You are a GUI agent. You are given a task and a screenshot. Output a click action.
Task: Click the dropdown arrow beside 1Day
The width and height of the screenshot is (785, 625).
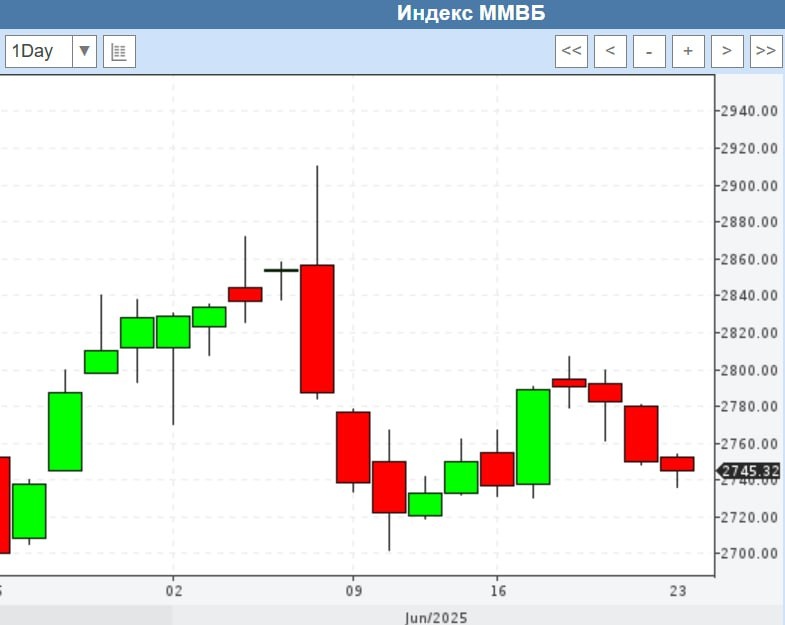tap(85, 51)
